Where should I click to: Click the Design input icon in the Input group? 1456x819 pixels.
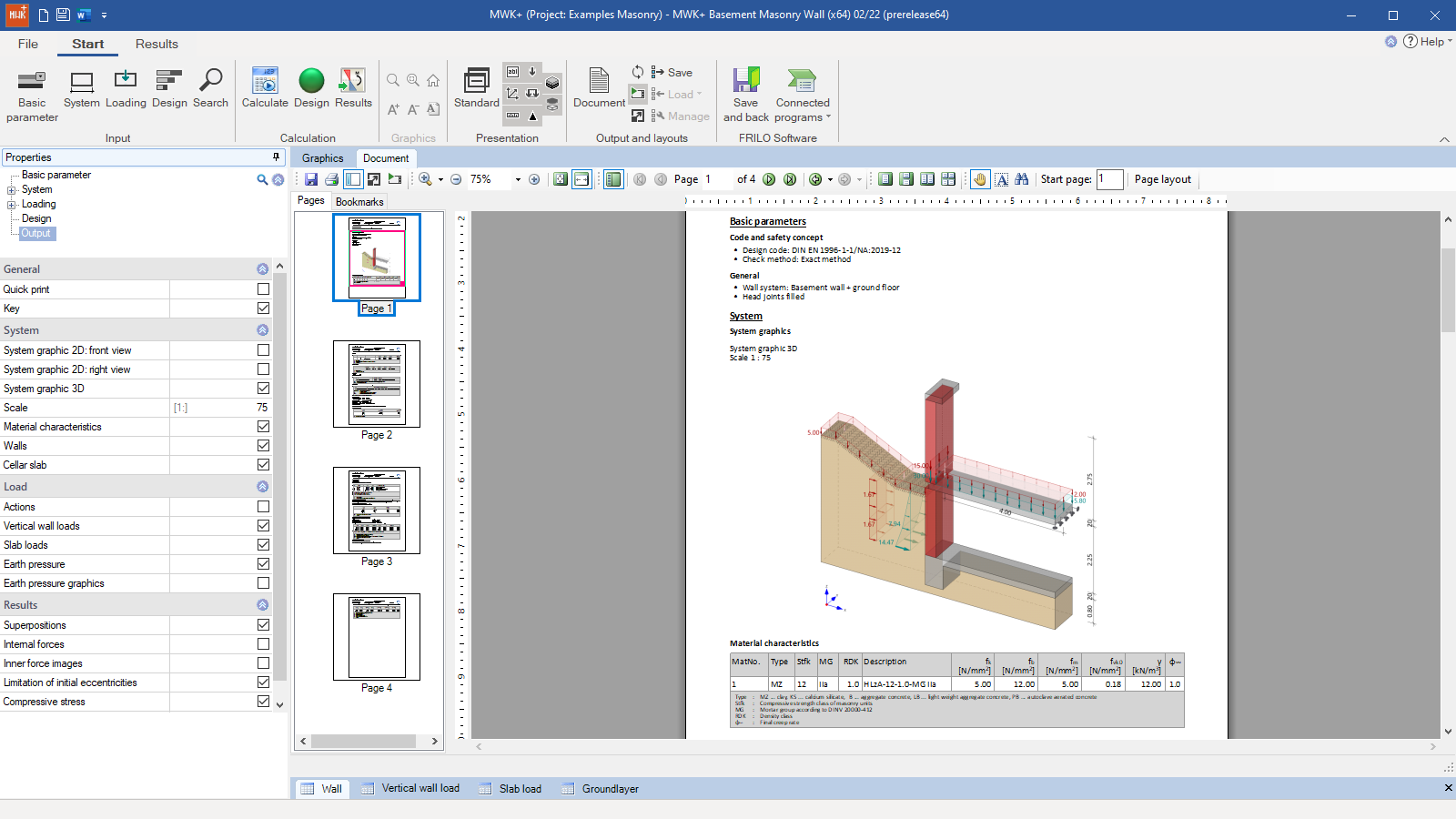[x=169, y=89]
